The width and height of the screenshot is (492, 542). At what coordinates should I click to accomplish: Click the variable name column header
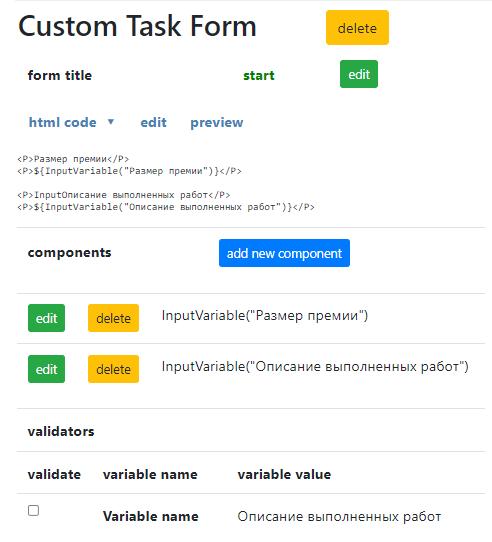click(150, 474)
